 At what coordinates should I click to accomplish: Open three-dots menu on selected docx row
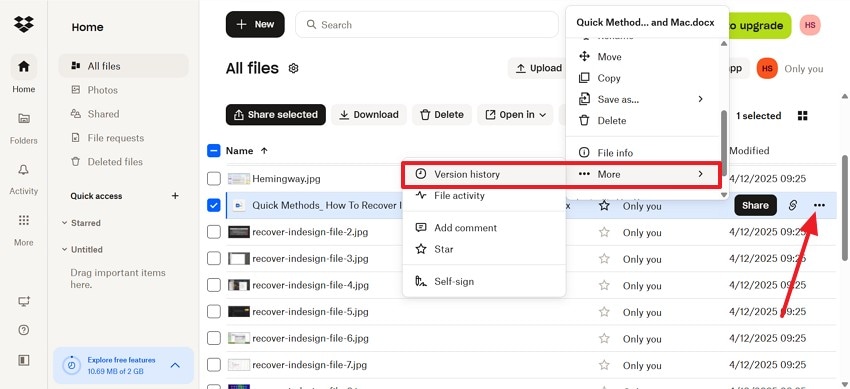(x=819, y=205)
